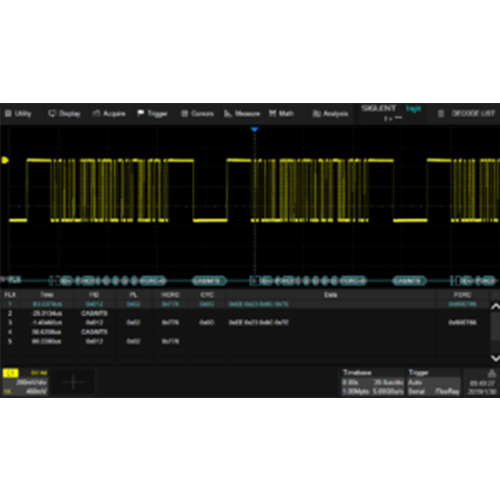Click the blue trigger position marker

click(254, 129)
